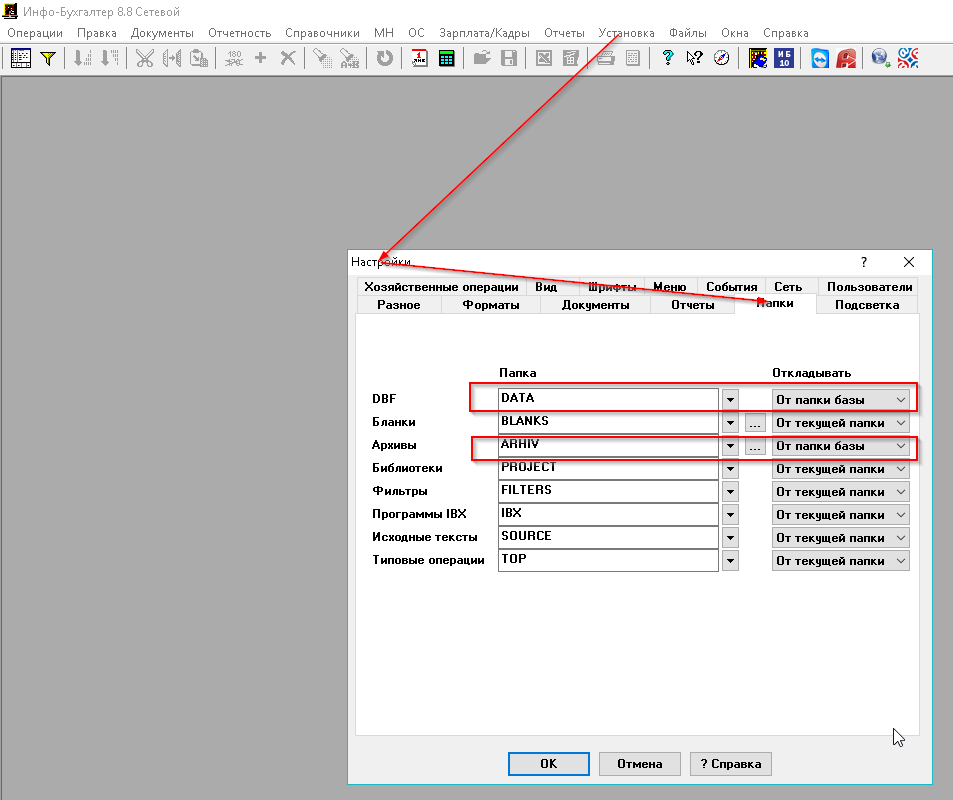Click the floppy disk save icon
This screenshot has height=800, width=953.
(509, 58)
